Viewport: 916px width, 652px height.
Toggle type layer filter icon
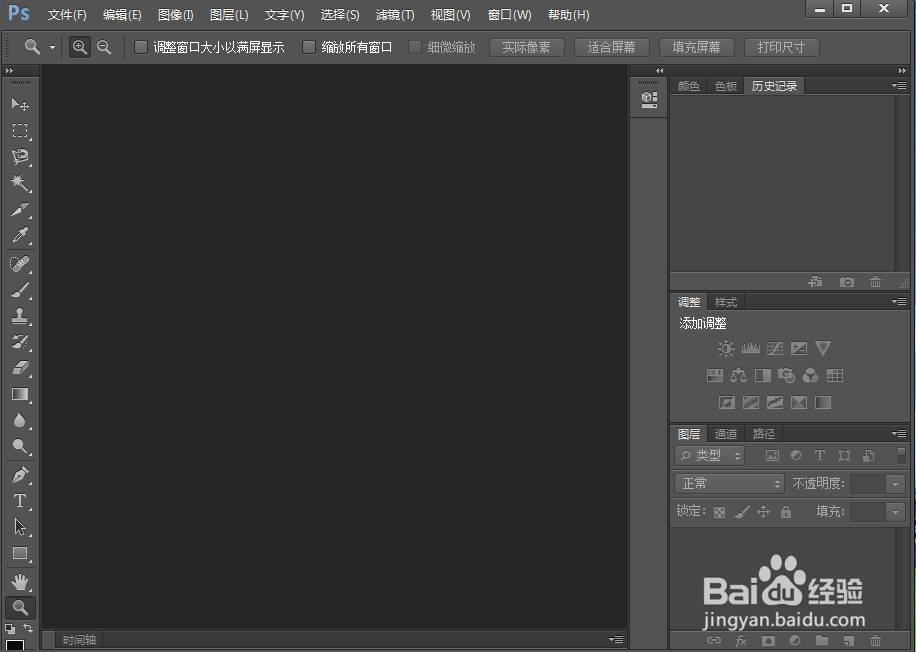point(820,456)
